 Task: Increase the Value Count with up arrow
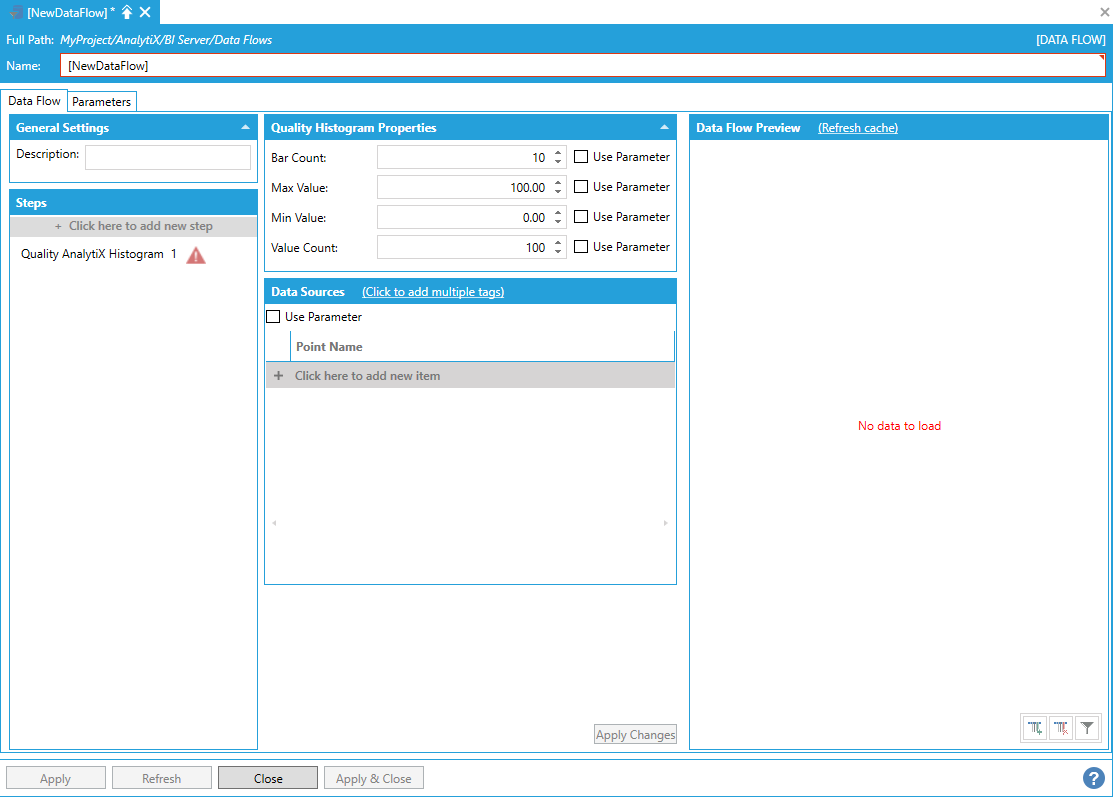click(557, 242)
